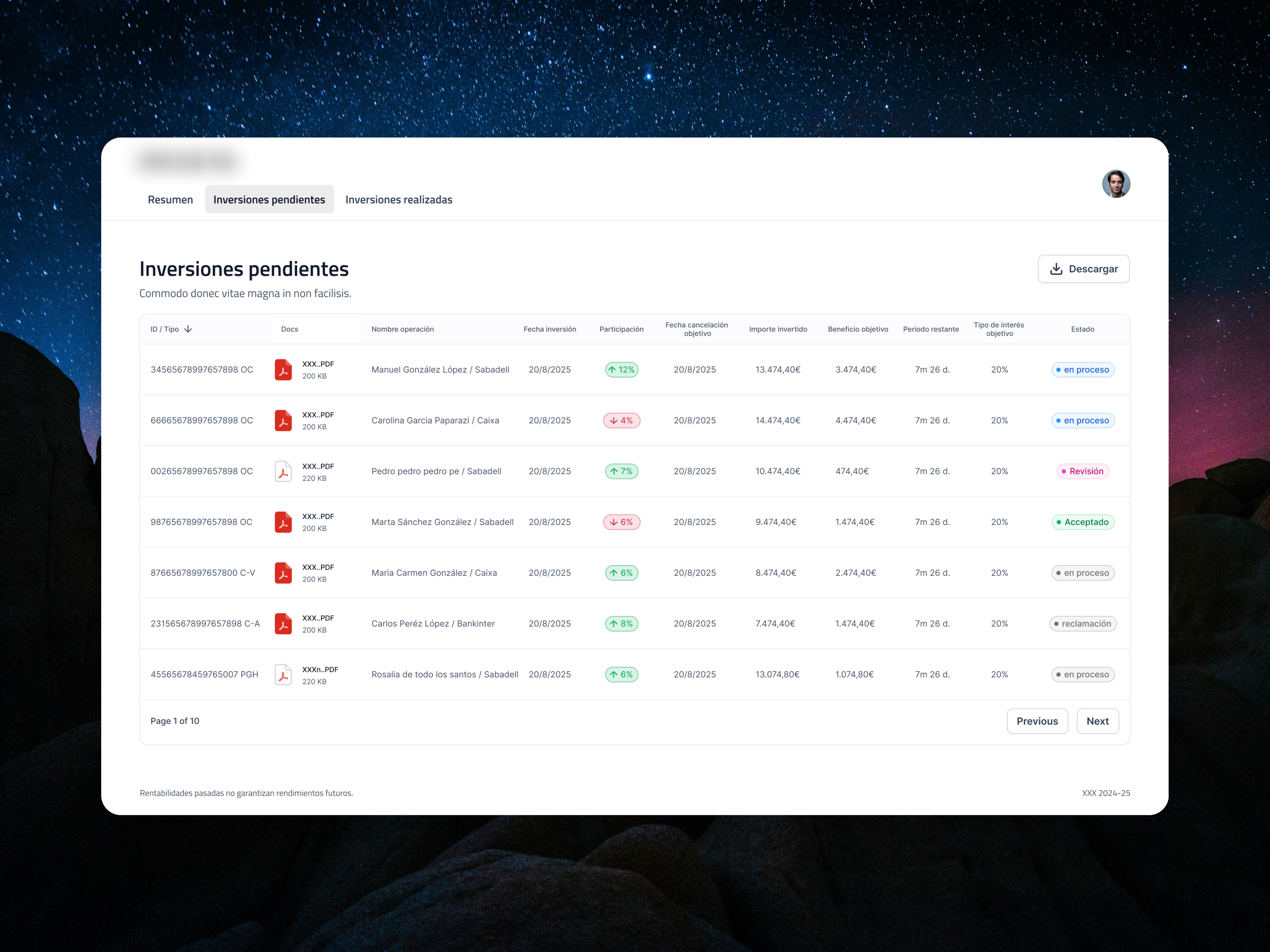
Task: Go to the next page with Next
Action: click(1097, 721)
